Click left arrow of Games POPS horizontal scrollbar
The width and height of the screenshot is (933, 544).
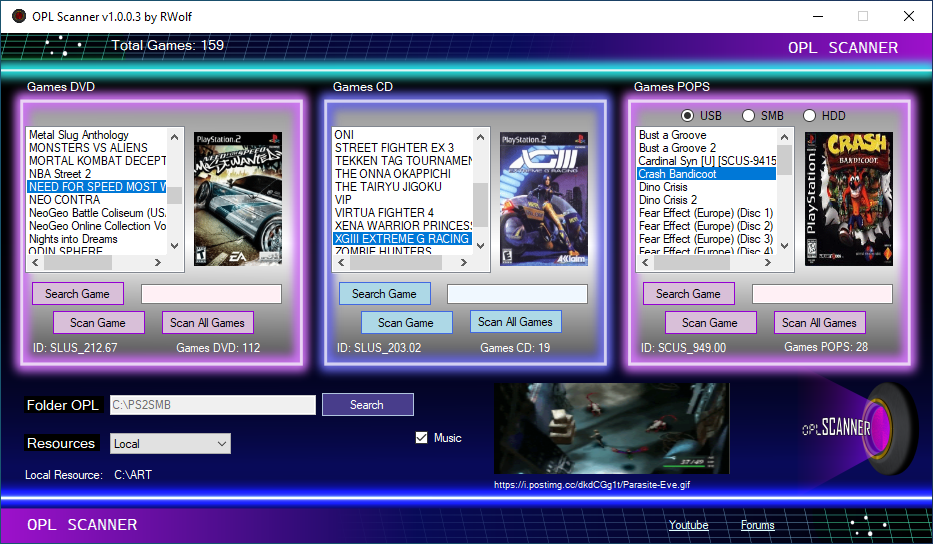[x=645, y=262]
